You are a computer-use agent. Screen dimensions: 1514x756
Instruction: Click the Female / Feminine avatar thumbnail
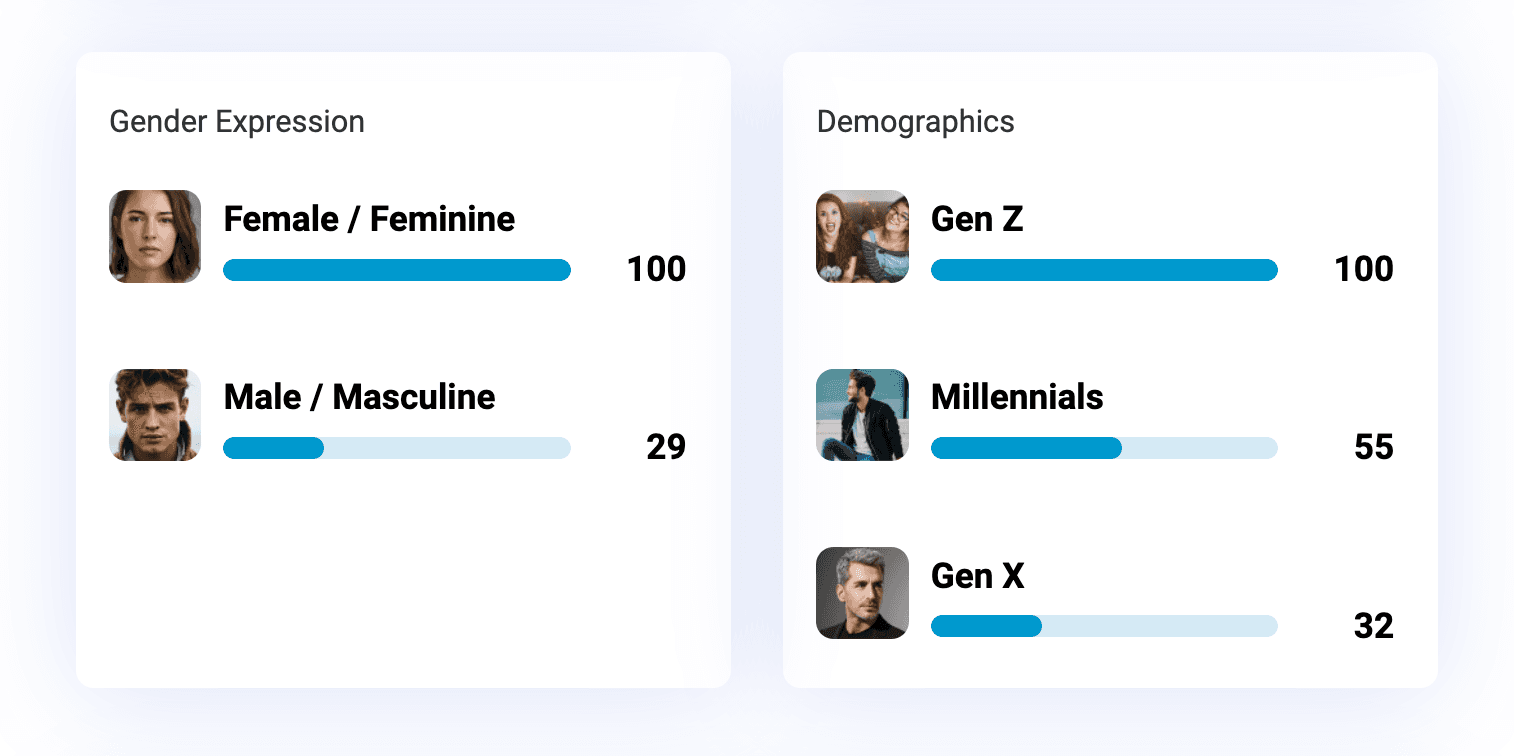pos(155,236)
